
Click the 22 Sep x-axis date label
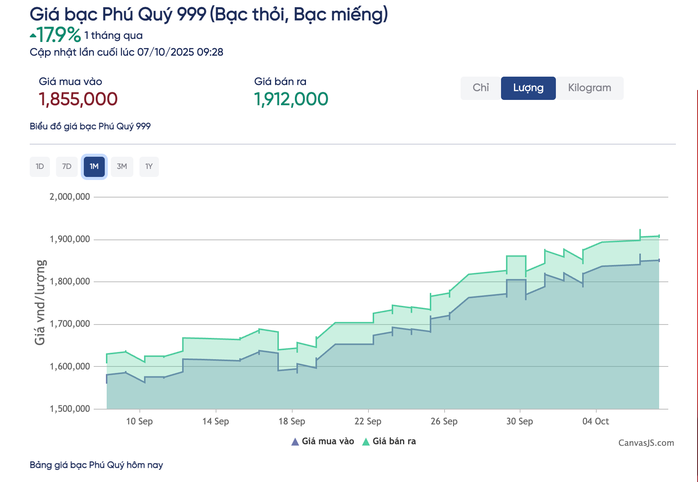click(x=367, y=421)
